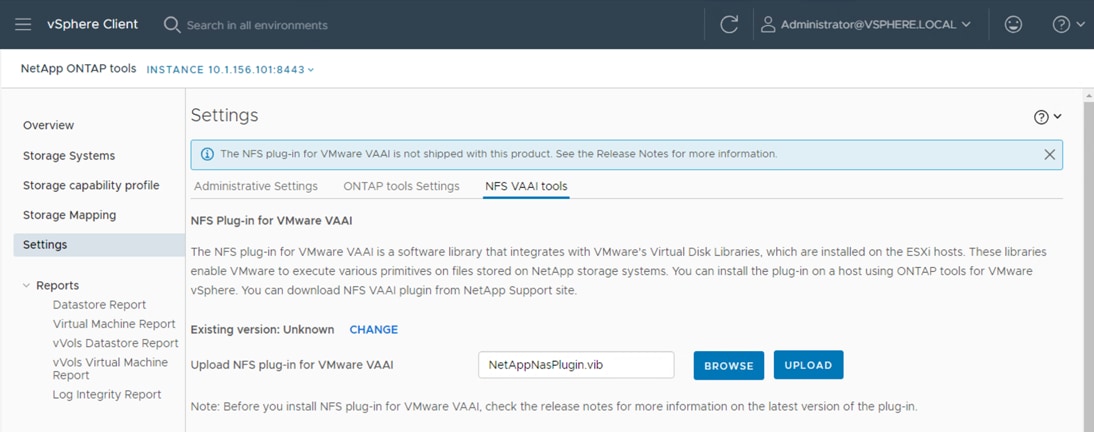Expand the Administrator@VSPHERE.LOCAL user menu
The image size is (1094, 432).
(866, 24)
